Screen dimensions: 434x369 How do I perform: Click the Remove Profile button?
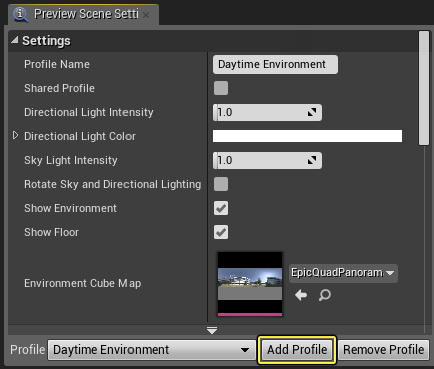click(384, 350)
